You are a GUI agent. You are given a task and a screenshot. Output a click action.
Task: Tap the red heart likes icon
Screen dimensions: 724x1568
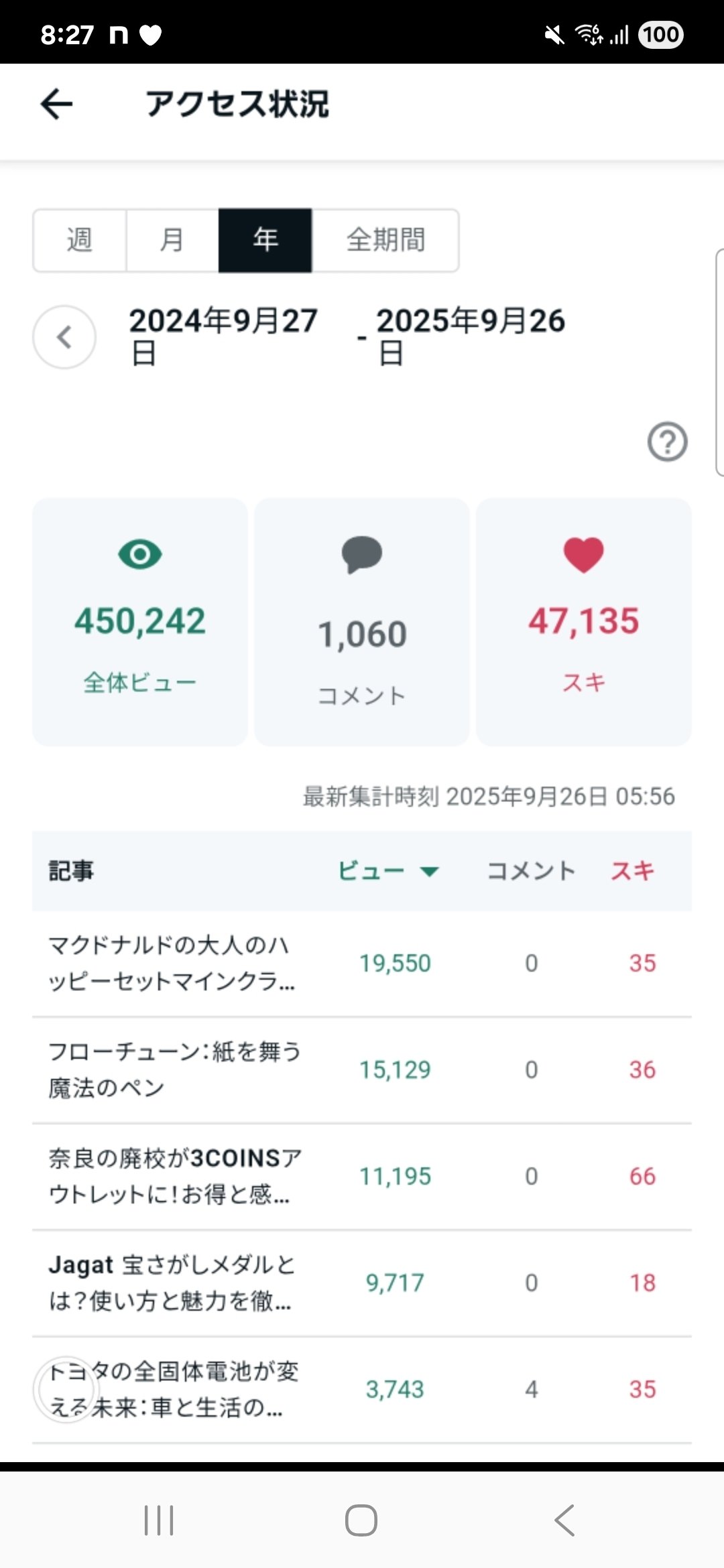tap(583, 555)
